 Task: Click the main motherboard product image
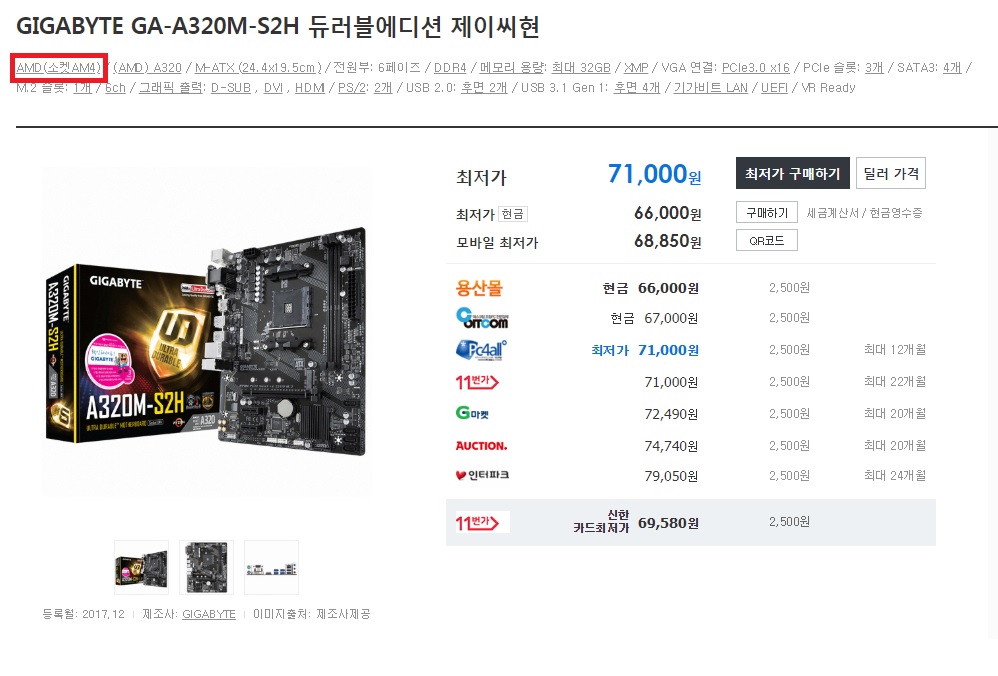pos(207,332)
